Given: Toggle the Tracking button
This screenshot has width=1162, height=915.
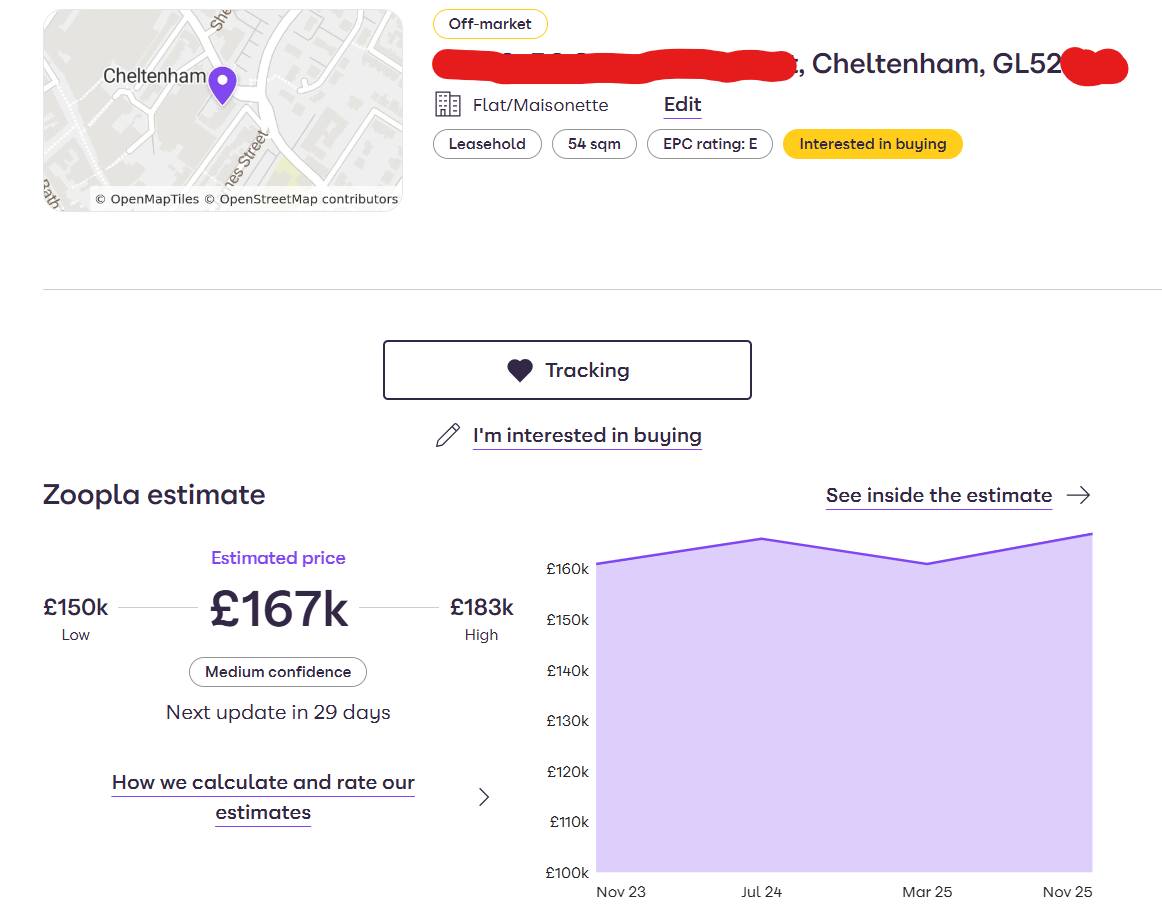Looking at the screenshot, I should coord(567,370).
